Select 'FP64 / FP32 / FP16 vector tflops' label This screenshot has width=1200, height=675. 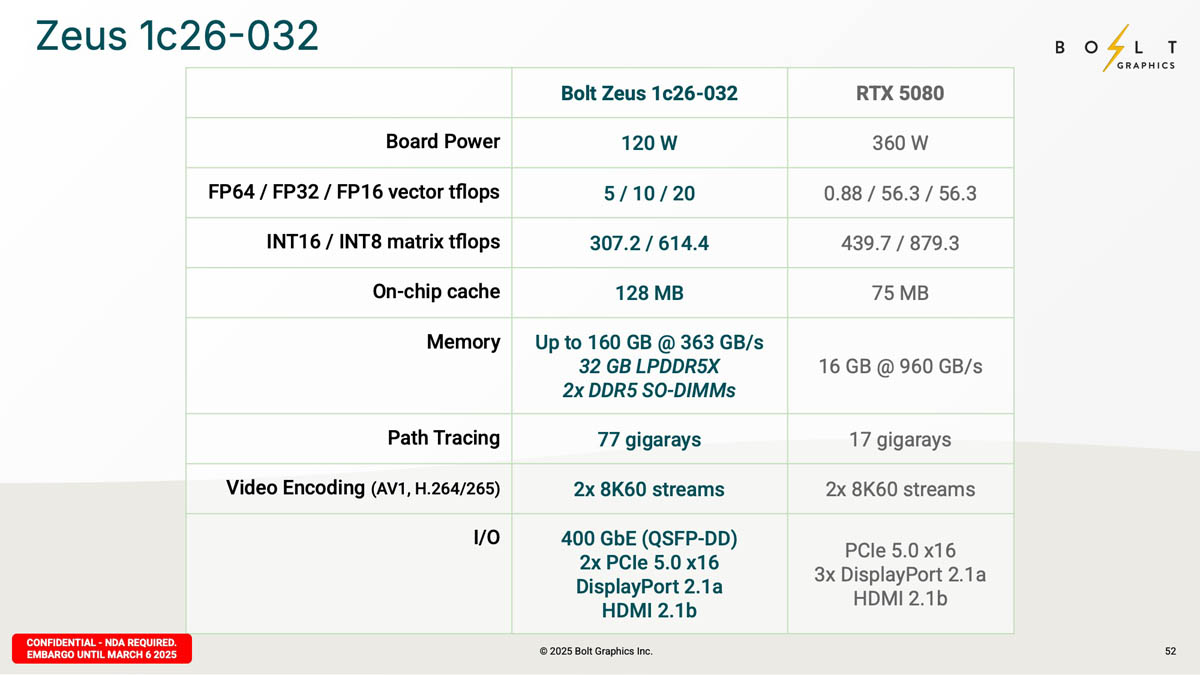(354, 192)
